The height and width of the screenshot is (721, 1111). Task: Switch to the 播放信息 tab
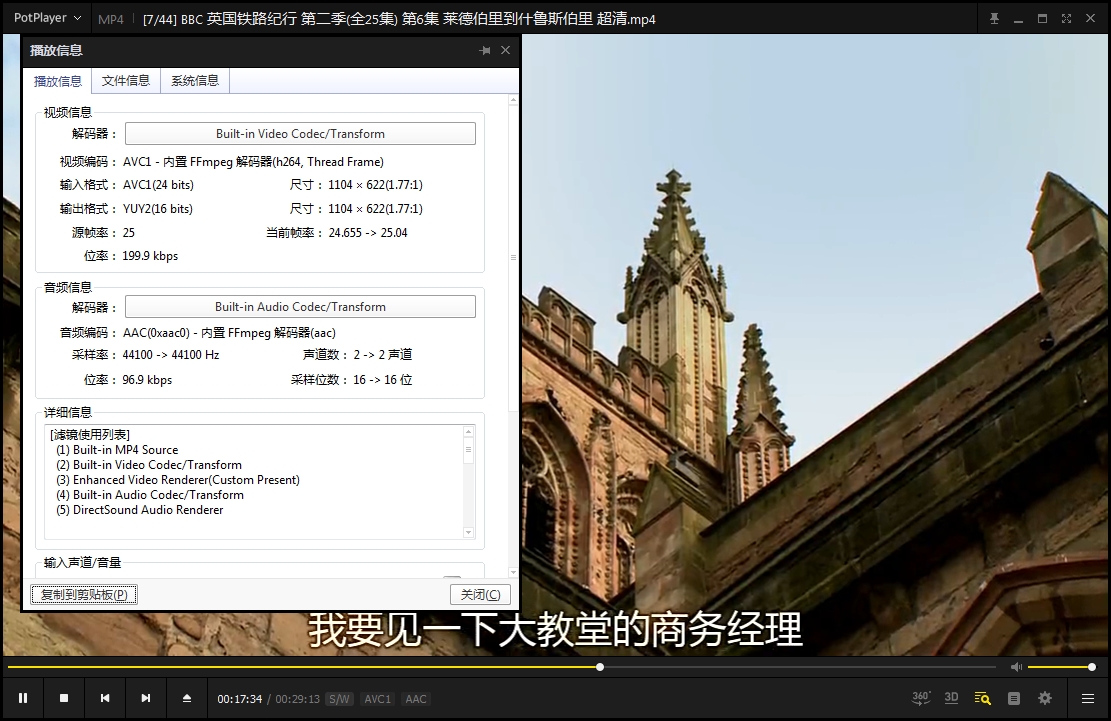pos(57,81)
